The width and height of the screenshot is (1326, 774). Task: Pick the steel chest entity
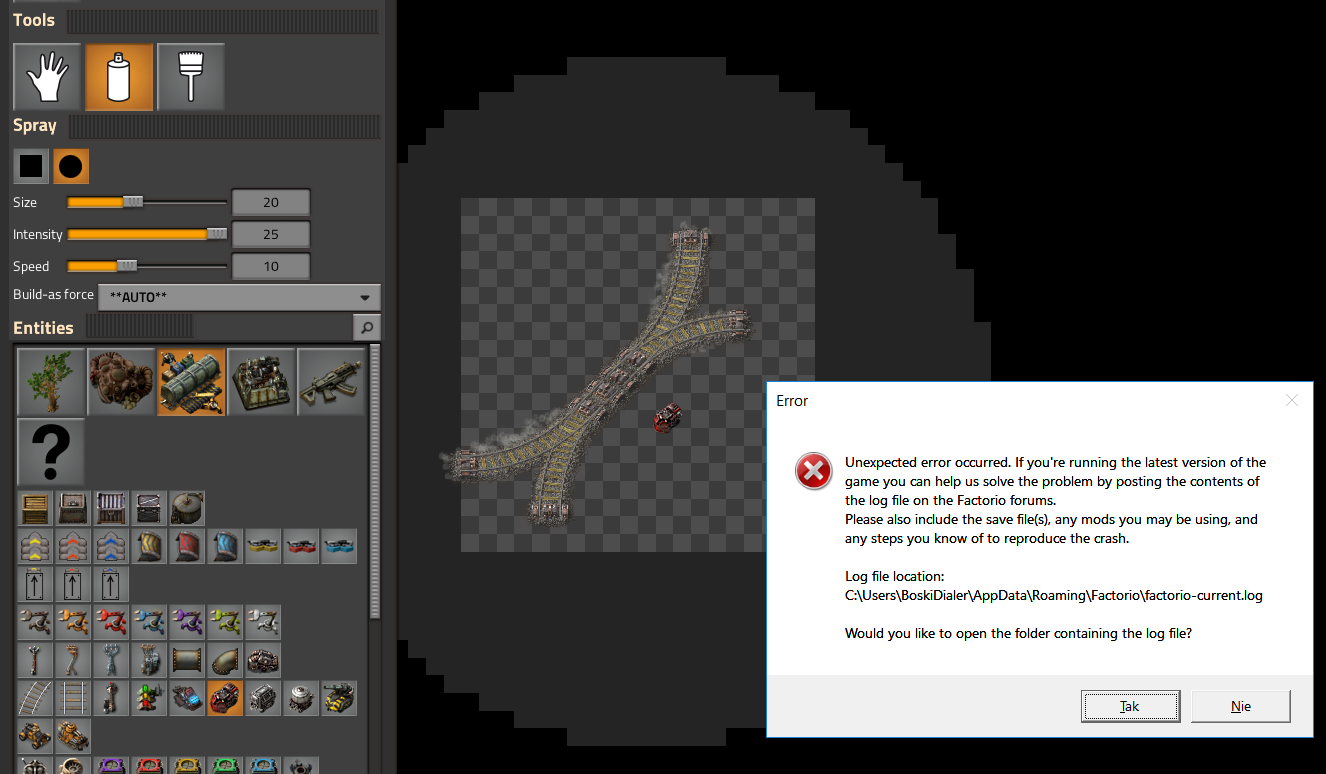(112, 508)
